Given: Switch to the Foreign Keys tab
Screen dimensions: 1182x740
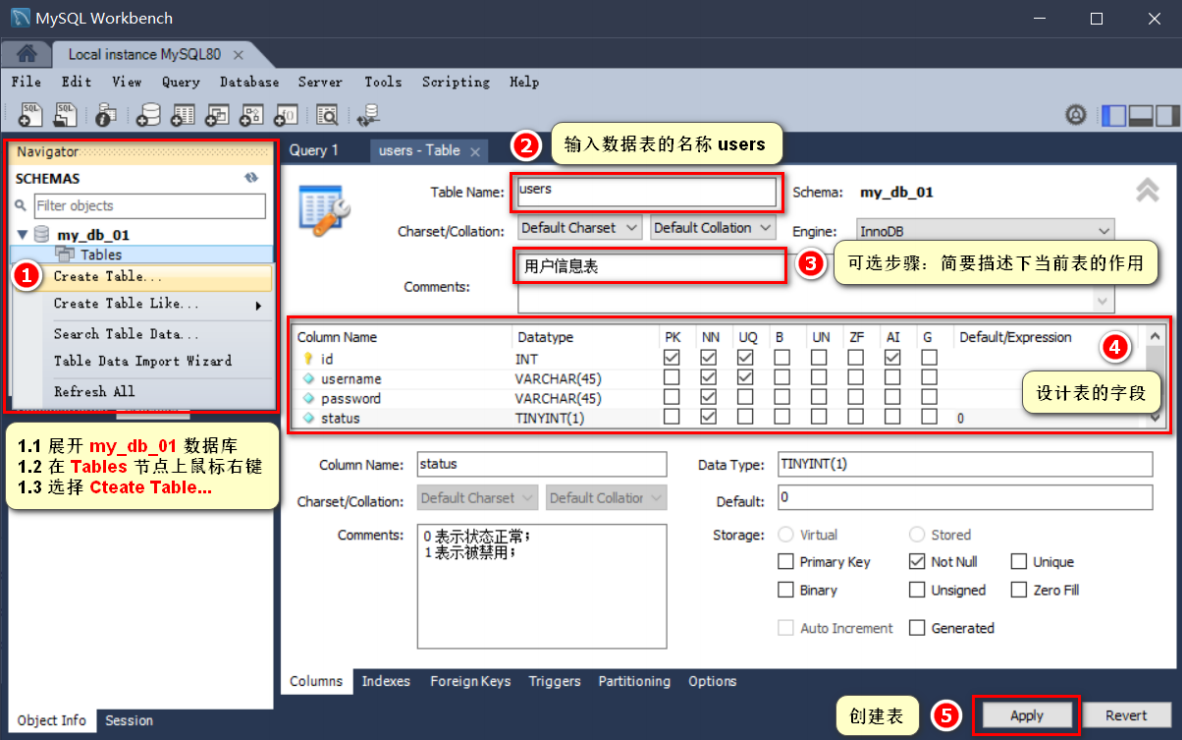Looking at the screenshot, I should click(470, 680).
